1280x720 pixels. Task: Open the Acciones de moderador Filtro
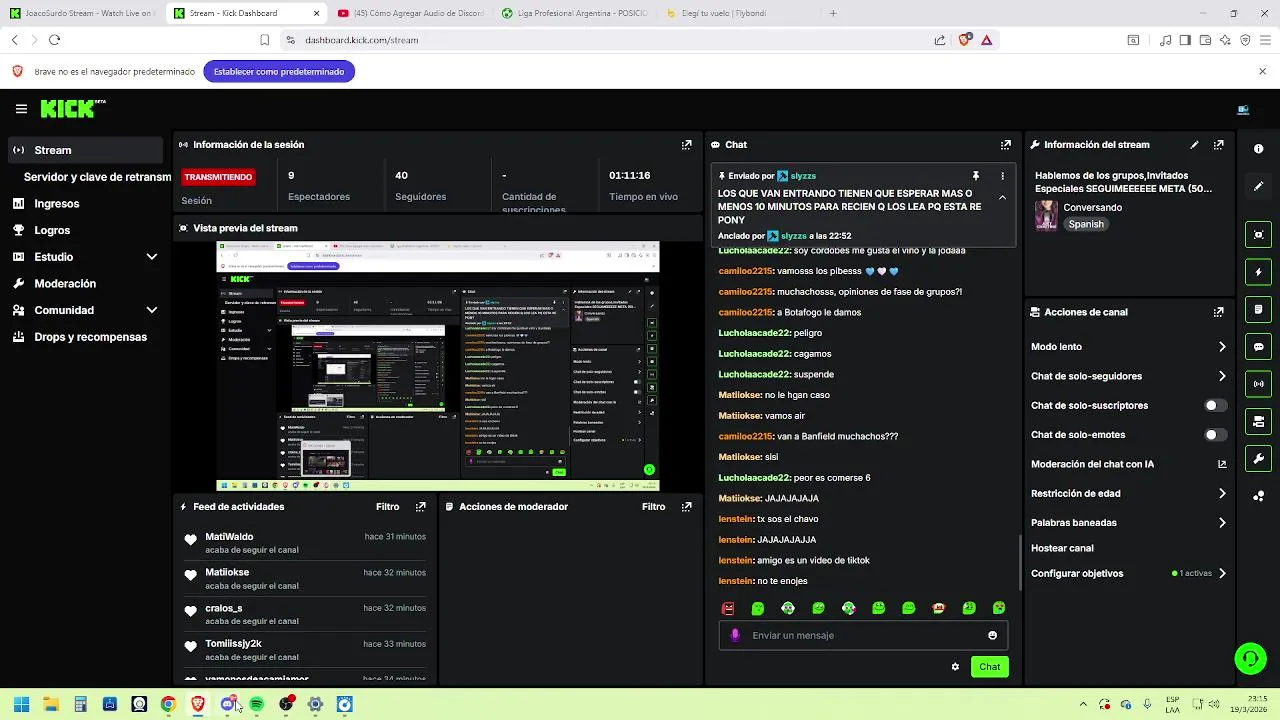click(x=653, y=507)
